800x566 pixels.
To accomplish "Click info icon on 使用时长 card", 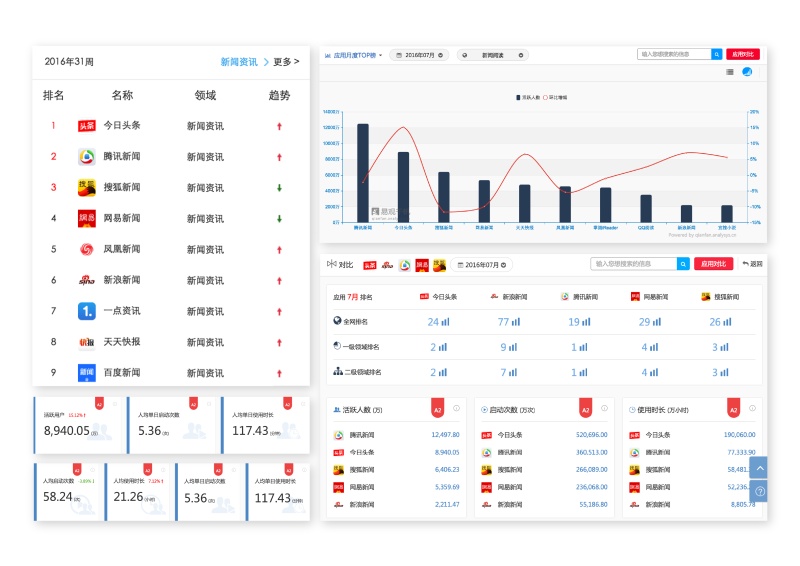I will tap(752, 408).
